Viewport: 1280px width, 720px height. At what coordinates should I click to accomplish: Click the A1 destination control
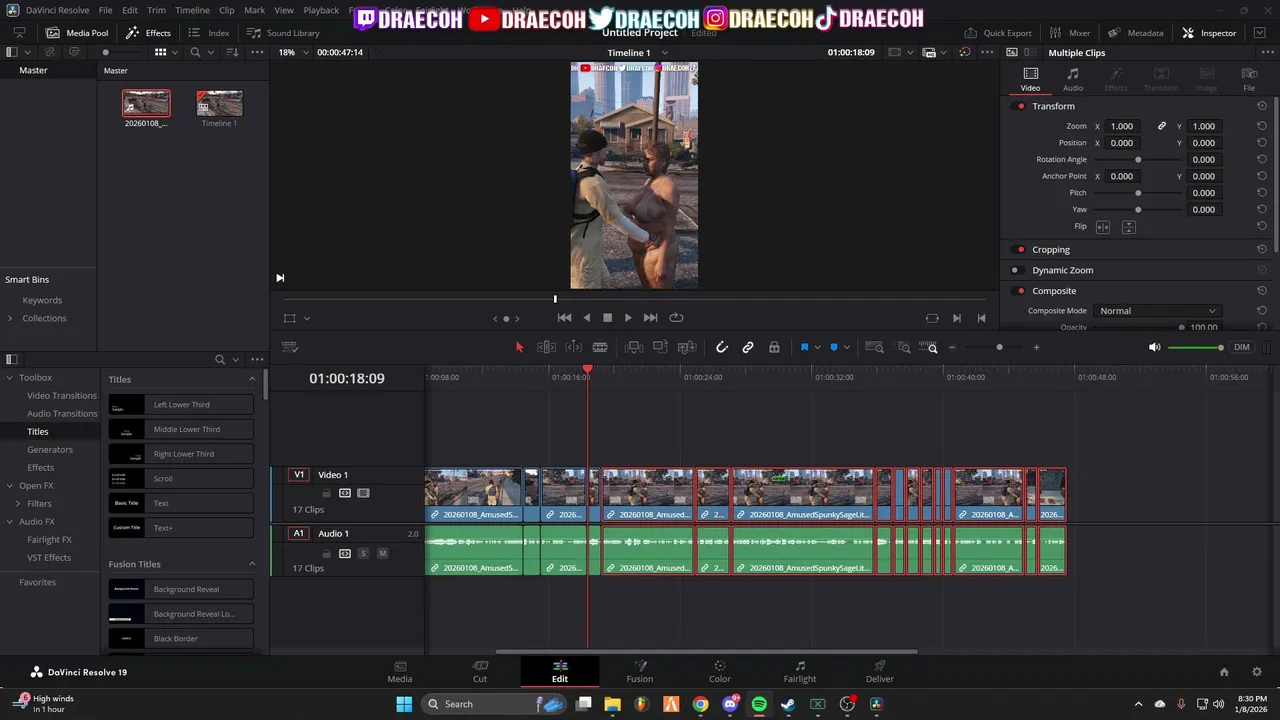(298, 534)
